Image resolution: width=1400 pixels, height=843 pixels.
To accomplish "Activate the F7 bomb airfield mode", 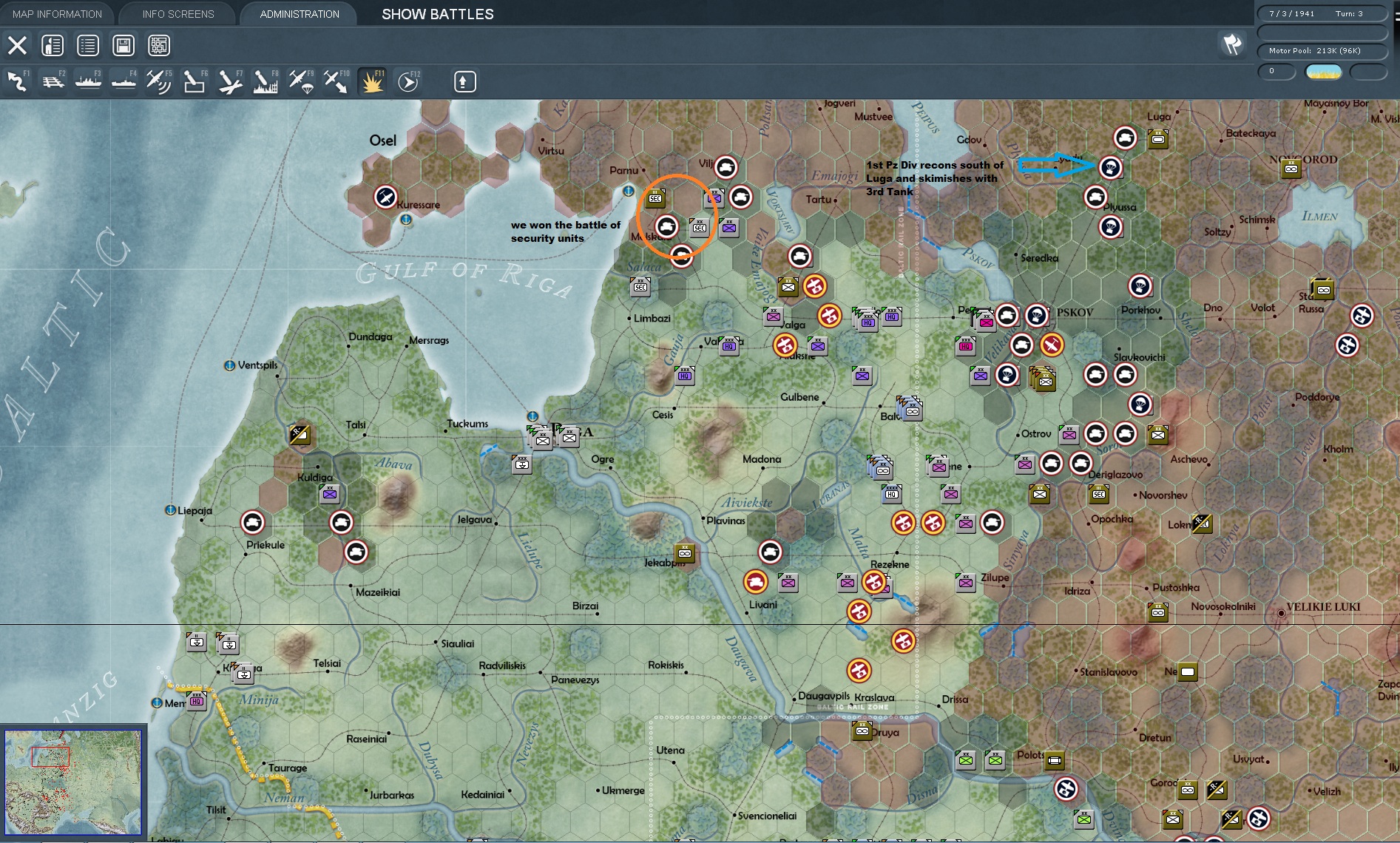I will pyautogui.click(x=230, y=81).
